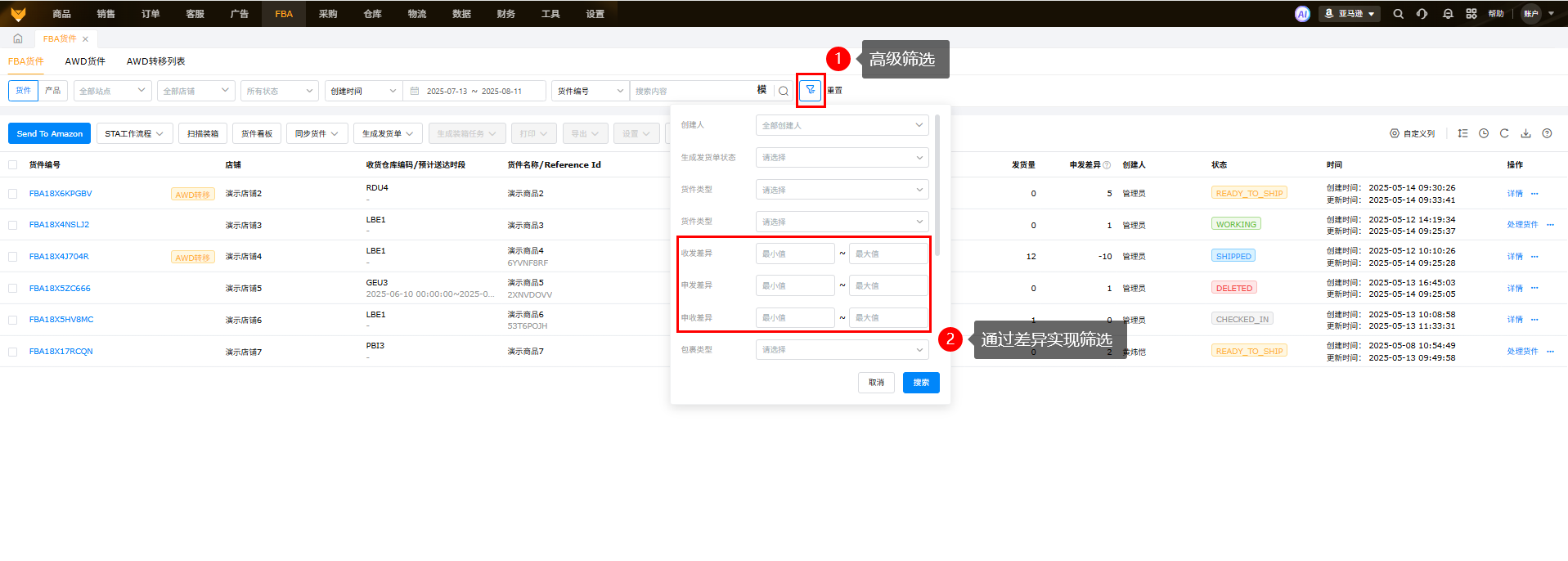Open the 货件编号 search type dropdown
The image size is (1568, 561).
[590, 91]
